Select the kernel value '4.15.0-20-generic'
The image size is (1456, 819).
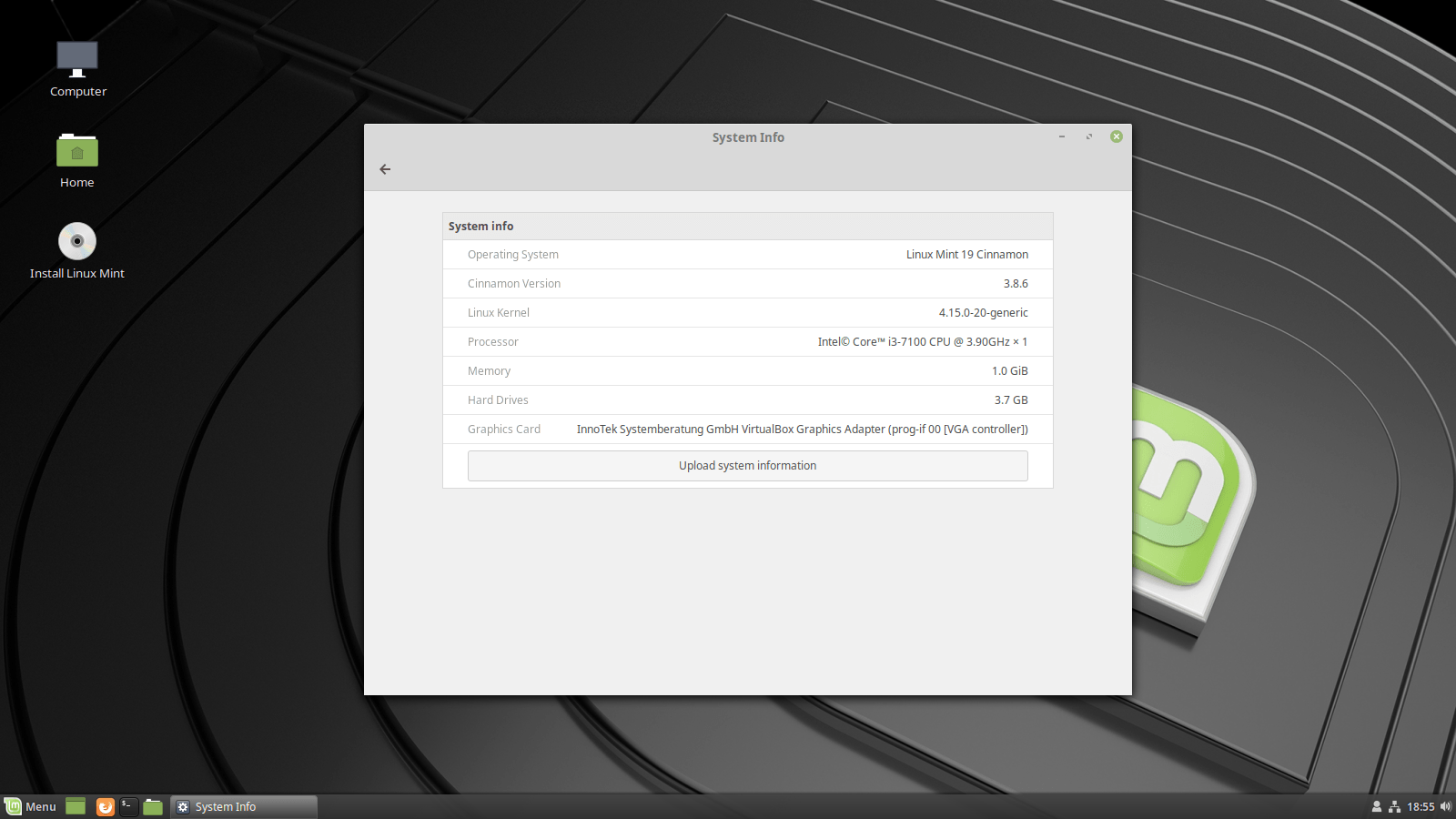point(984,313)
